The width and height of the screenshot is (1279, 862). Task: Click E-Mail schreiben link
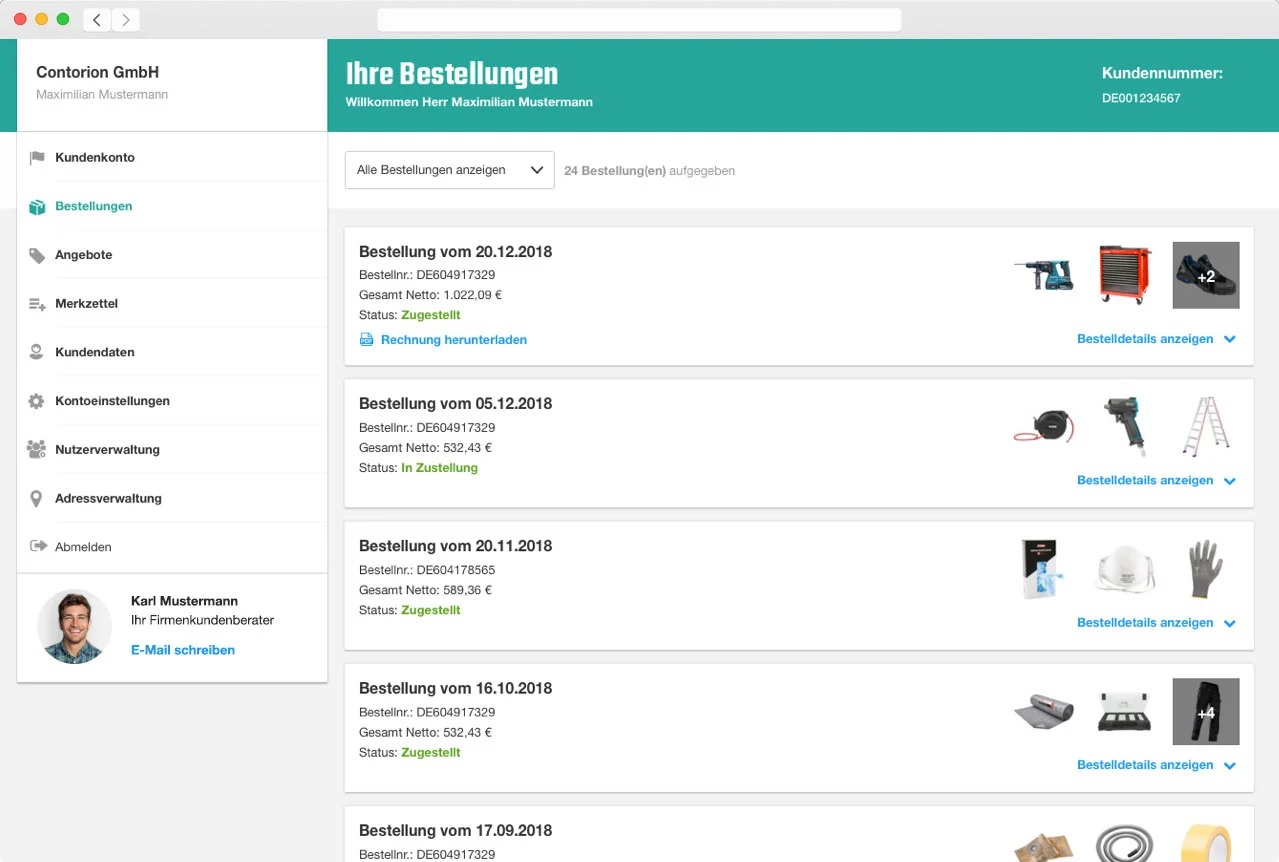183,650
